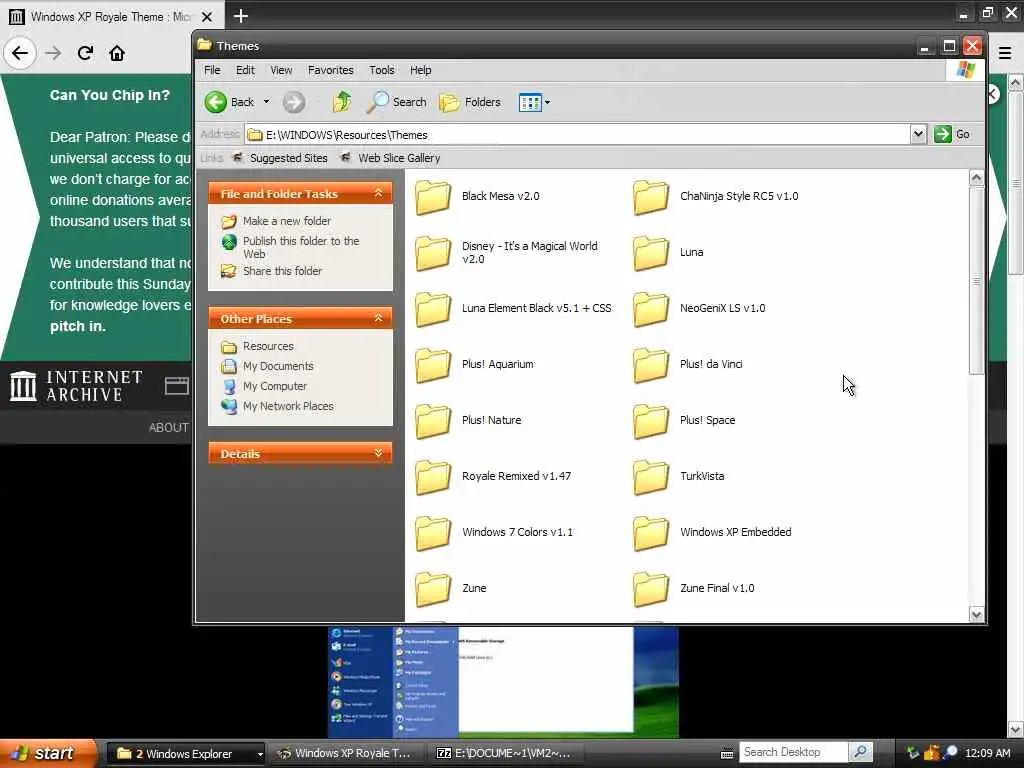Switch to Windows XP Royale taskbar item
The height and width of the screenshot is (768, 1024).
347,754
